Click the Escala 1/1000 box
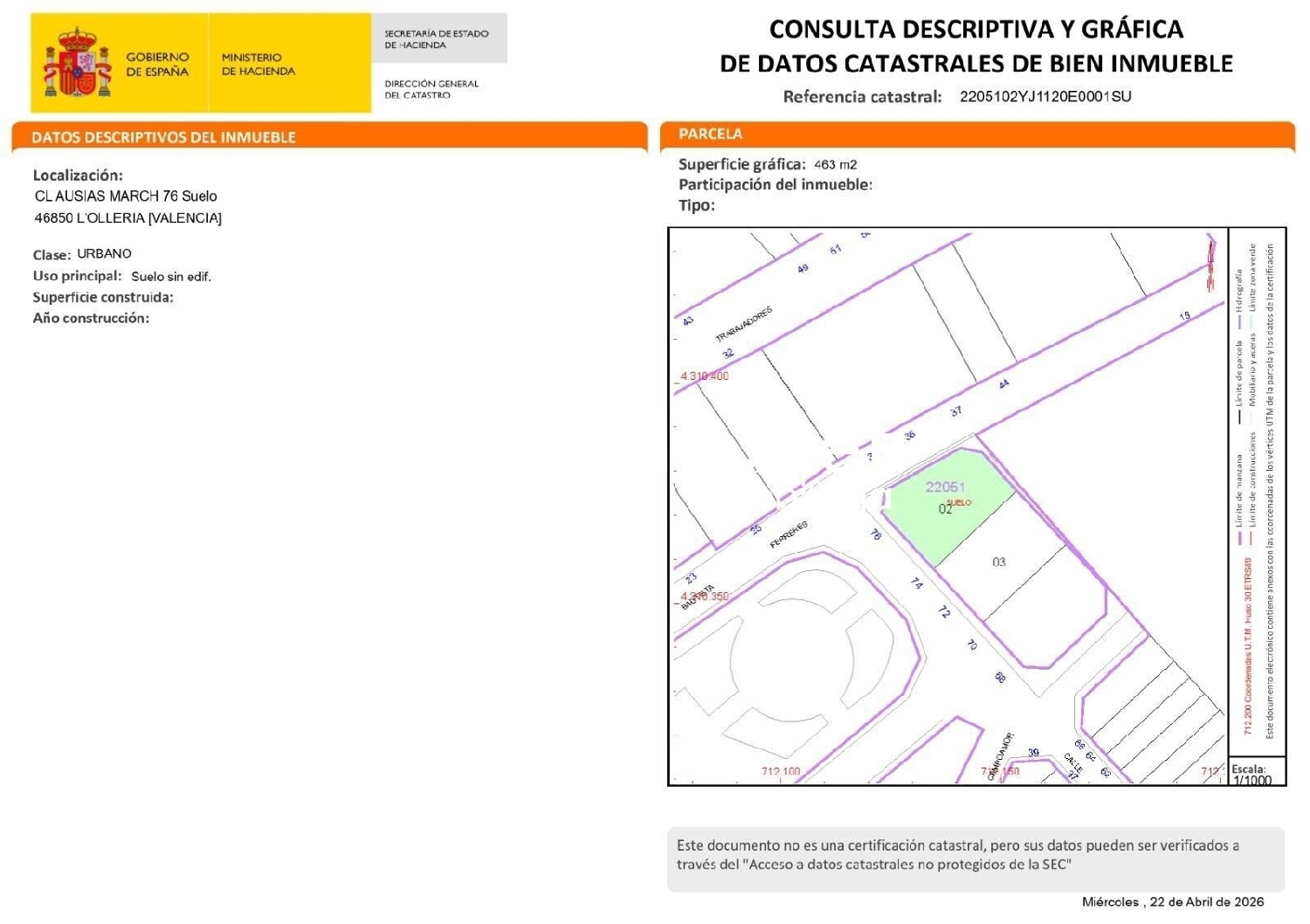This screenshot has height=924, width=1310. (1253, 775)
